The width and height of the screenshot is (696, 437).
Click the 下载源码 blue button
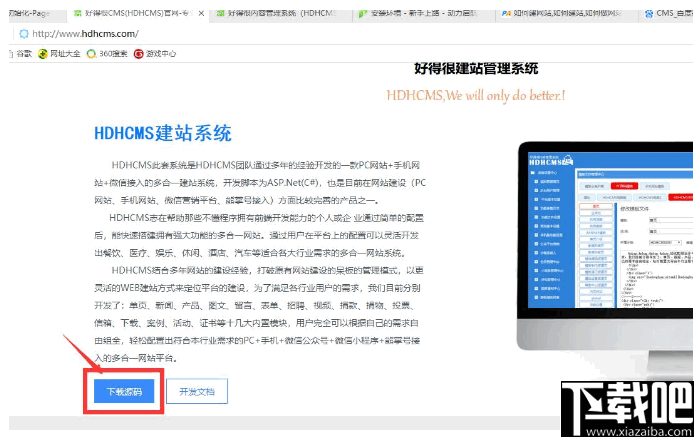point(124,391)
